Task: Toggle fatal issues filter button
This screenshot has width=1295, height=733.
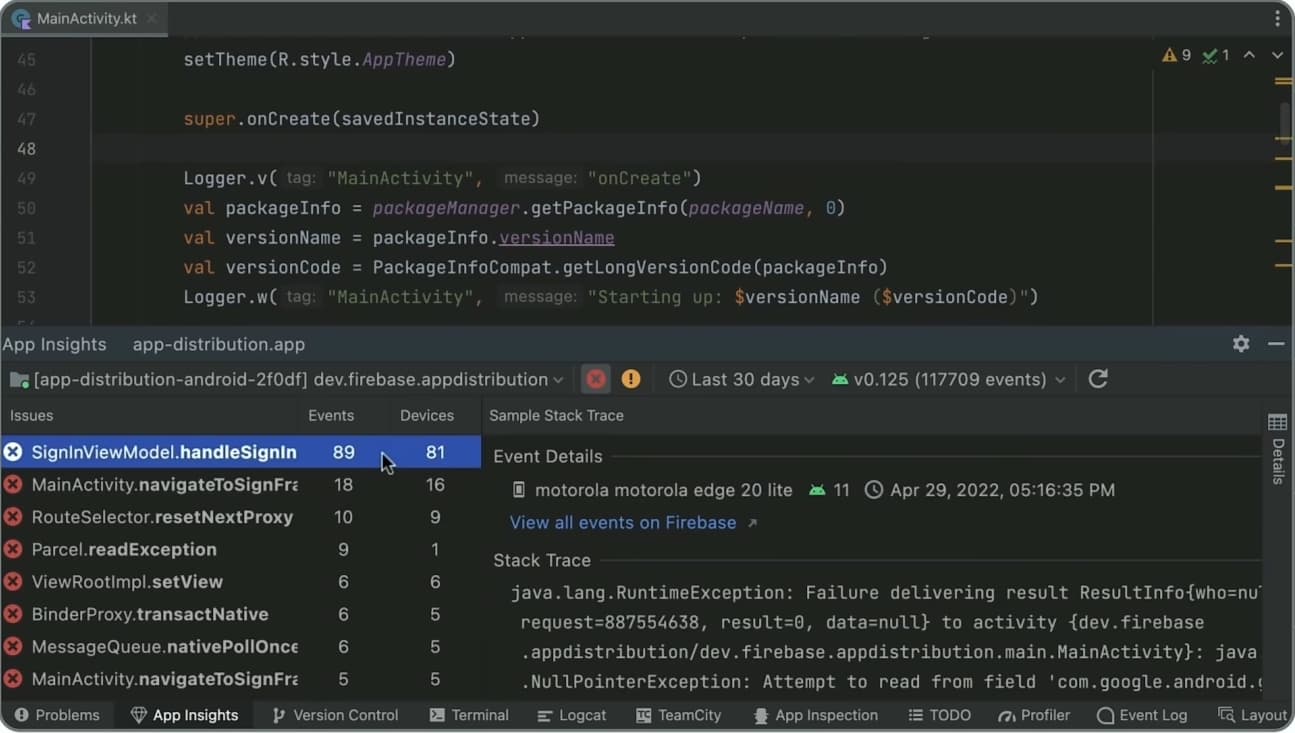Action: (596, 379)
